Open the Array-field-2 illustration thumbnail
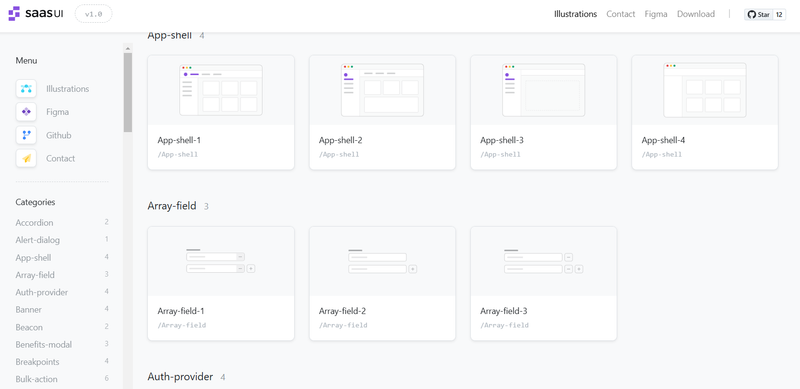The width and height of the screenshot is (800, 389). click(382, 261)
